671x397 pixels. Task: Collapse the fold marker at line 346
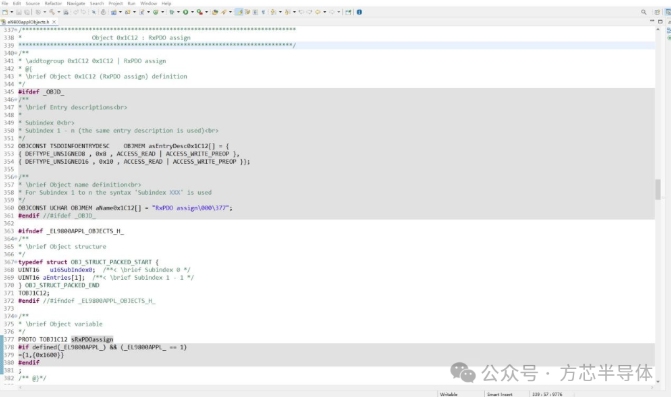click(x=16, y=100)
